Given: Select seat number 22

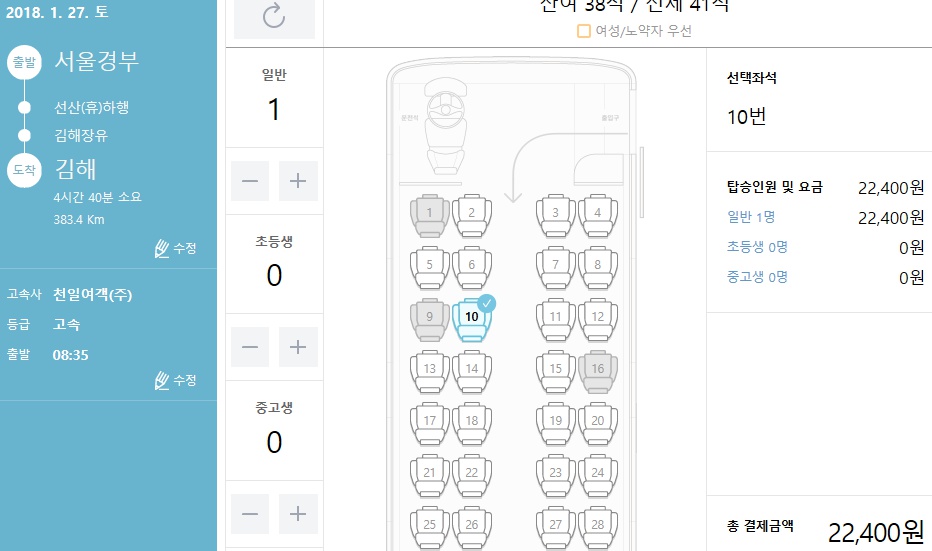Looking at the screenshot, I should pyautogui.click(x=472, y=475).
